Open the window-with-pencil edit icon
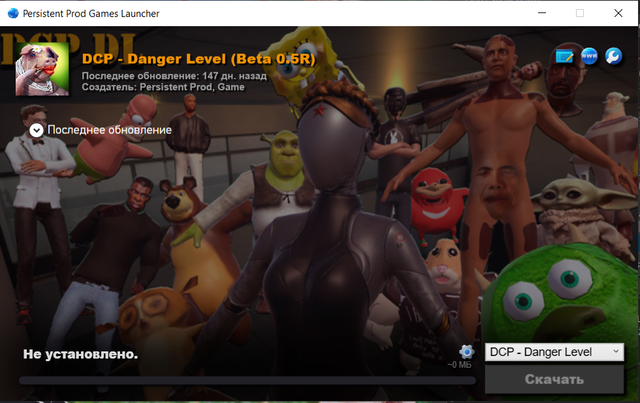The width and height of the screenshot is (640, 403). point(564,56)
